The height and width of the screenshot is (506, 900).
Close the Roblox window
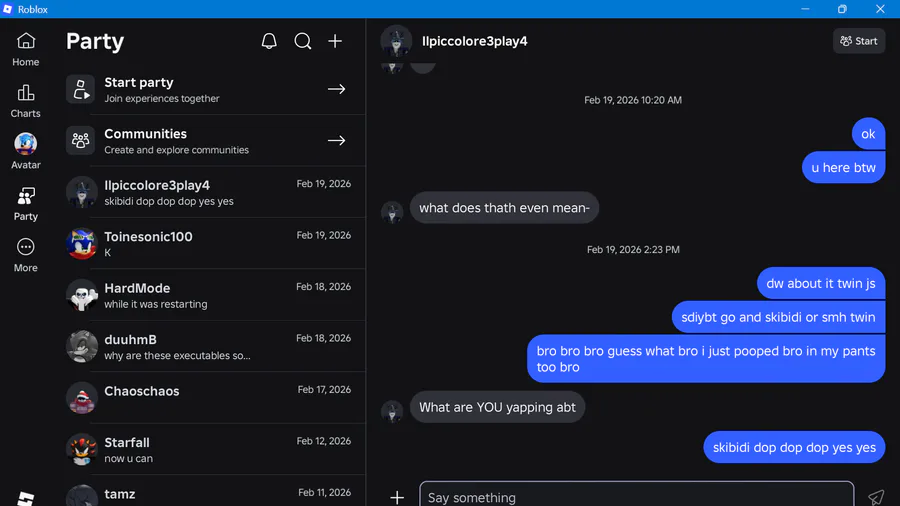pyautogui.click(x=880, y=9)
